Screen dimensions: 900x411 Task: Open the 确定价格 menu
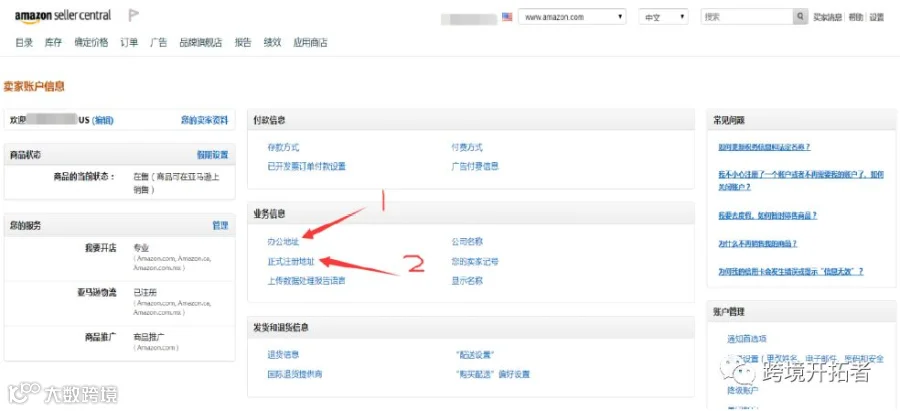coord(91,42)
